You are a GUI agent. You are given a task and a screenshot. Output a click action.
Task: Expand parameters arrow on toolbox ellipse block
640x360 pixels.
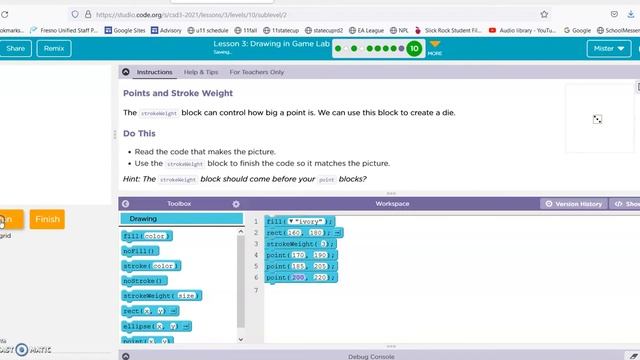186,326
